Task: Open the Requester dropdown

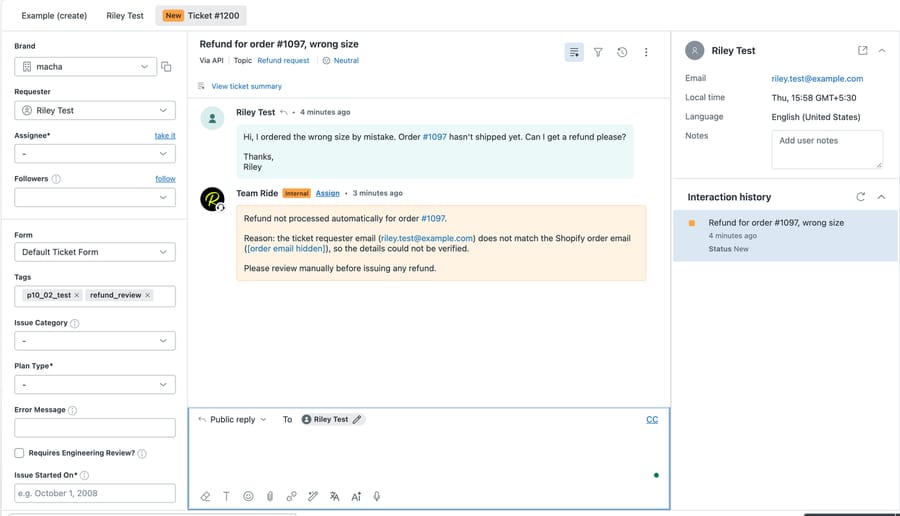Action: pyautogui.click(x=95, y=110)
